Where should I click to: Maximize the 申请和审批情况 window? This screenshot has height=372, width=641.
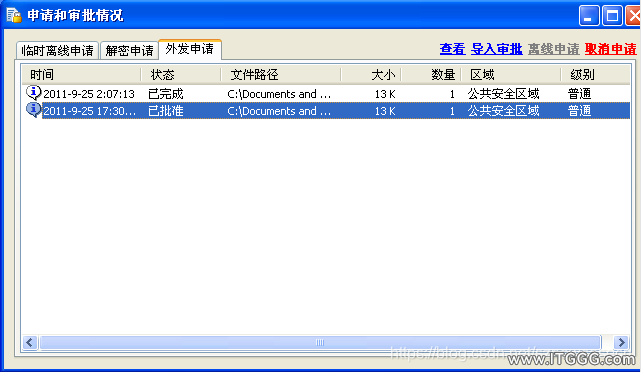(612, 16)
